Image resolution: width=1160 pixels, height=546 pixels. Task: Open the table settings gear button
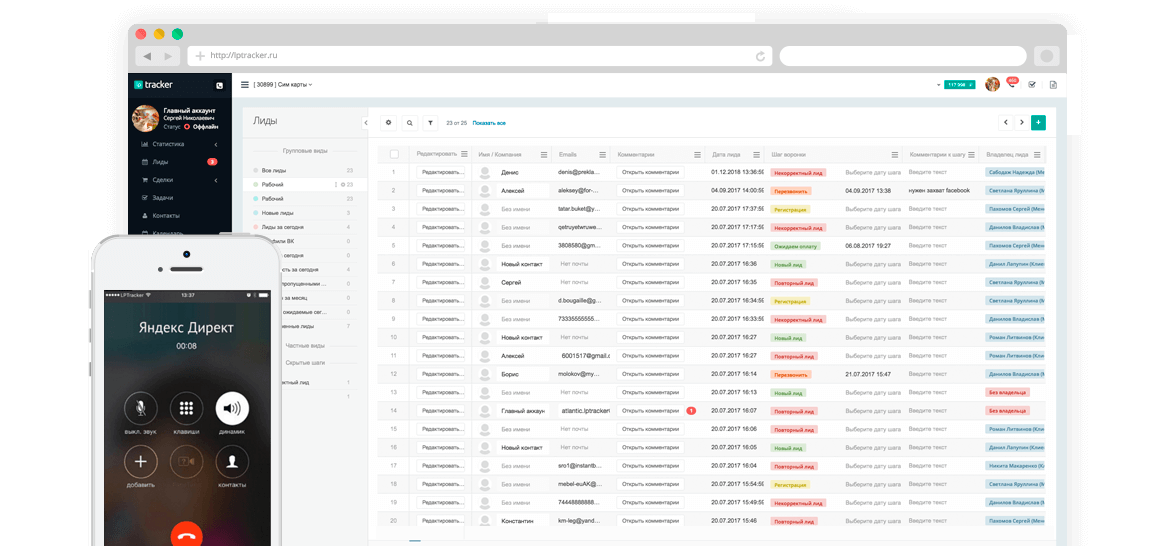pos(388,123)
